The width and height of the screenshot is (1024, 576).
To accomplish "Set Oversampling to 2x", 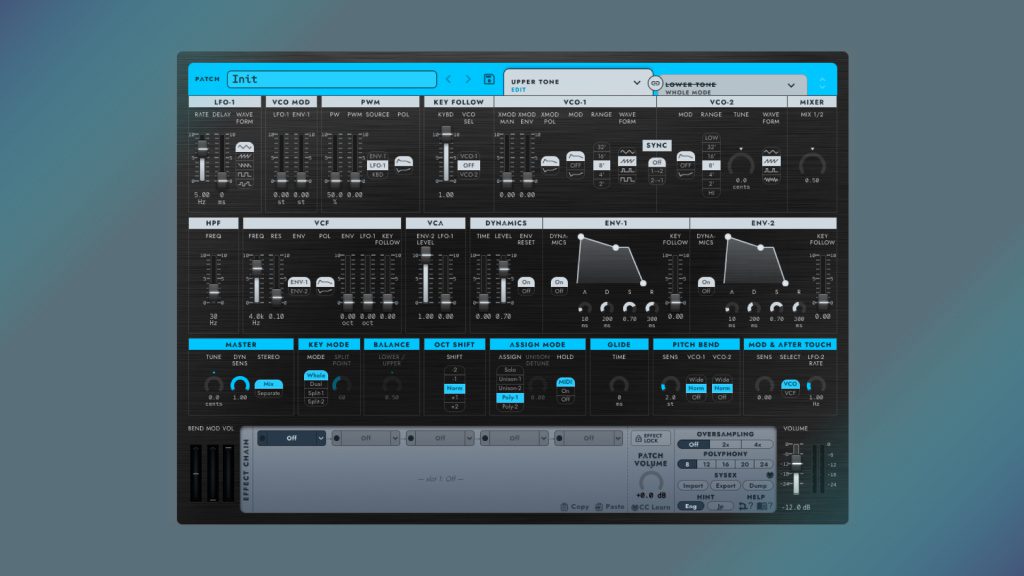I will 725,444.
